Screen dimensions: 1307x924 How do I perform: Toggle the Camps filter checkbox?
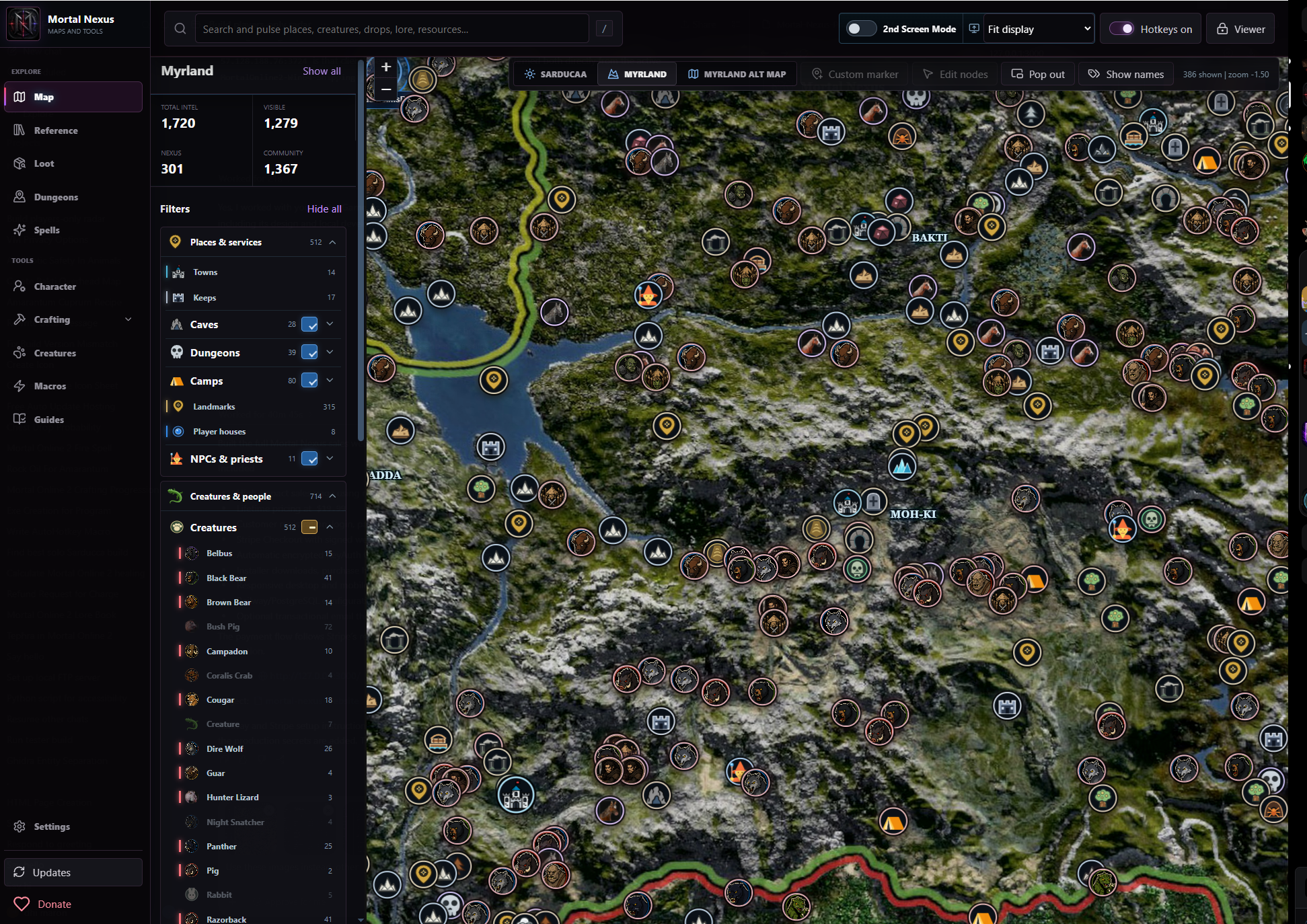point(309,381)
